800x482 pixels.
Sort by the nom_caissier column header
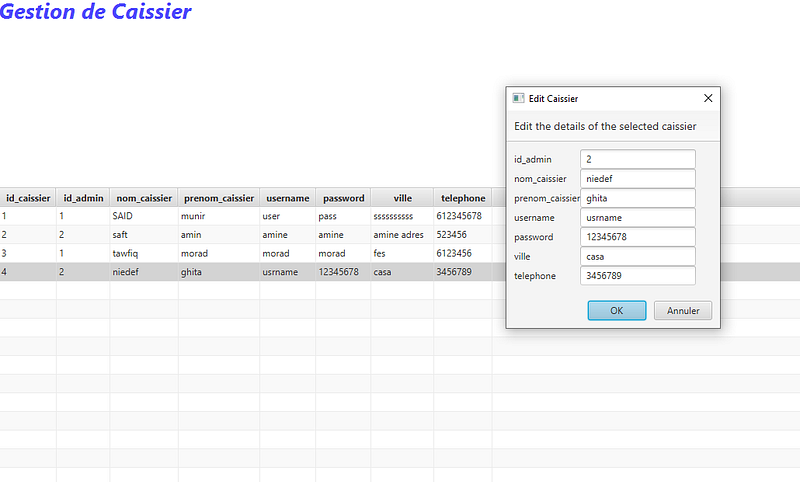pos(144,198)
